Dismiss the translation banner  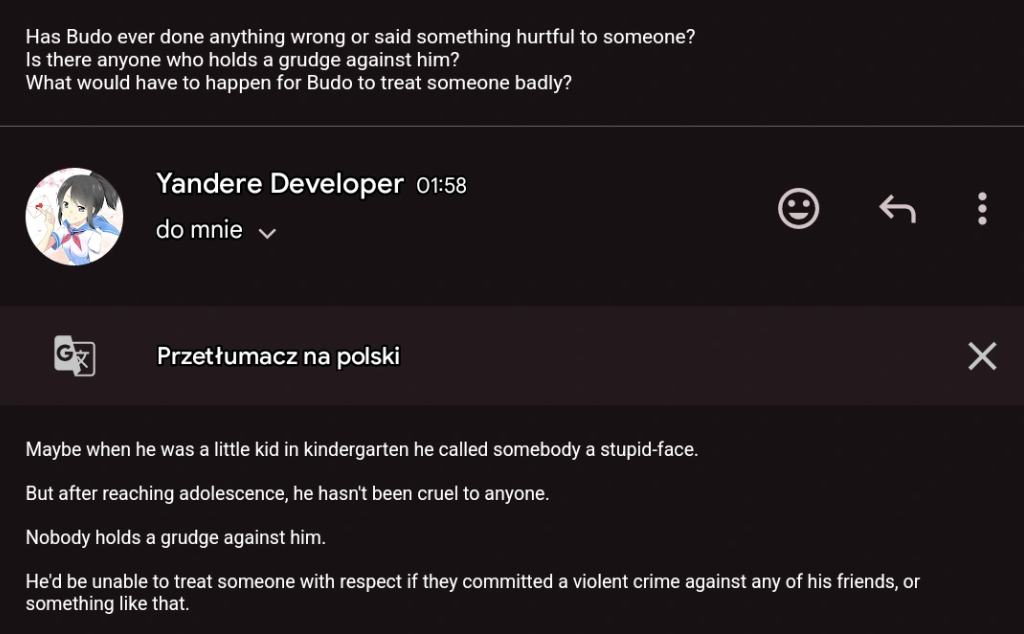[982, 356]
